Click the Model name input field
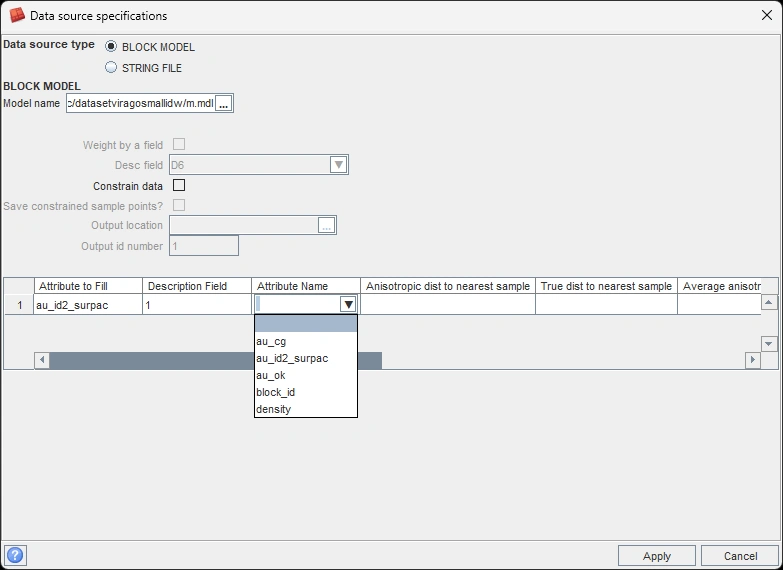 (x=139, y=103)
